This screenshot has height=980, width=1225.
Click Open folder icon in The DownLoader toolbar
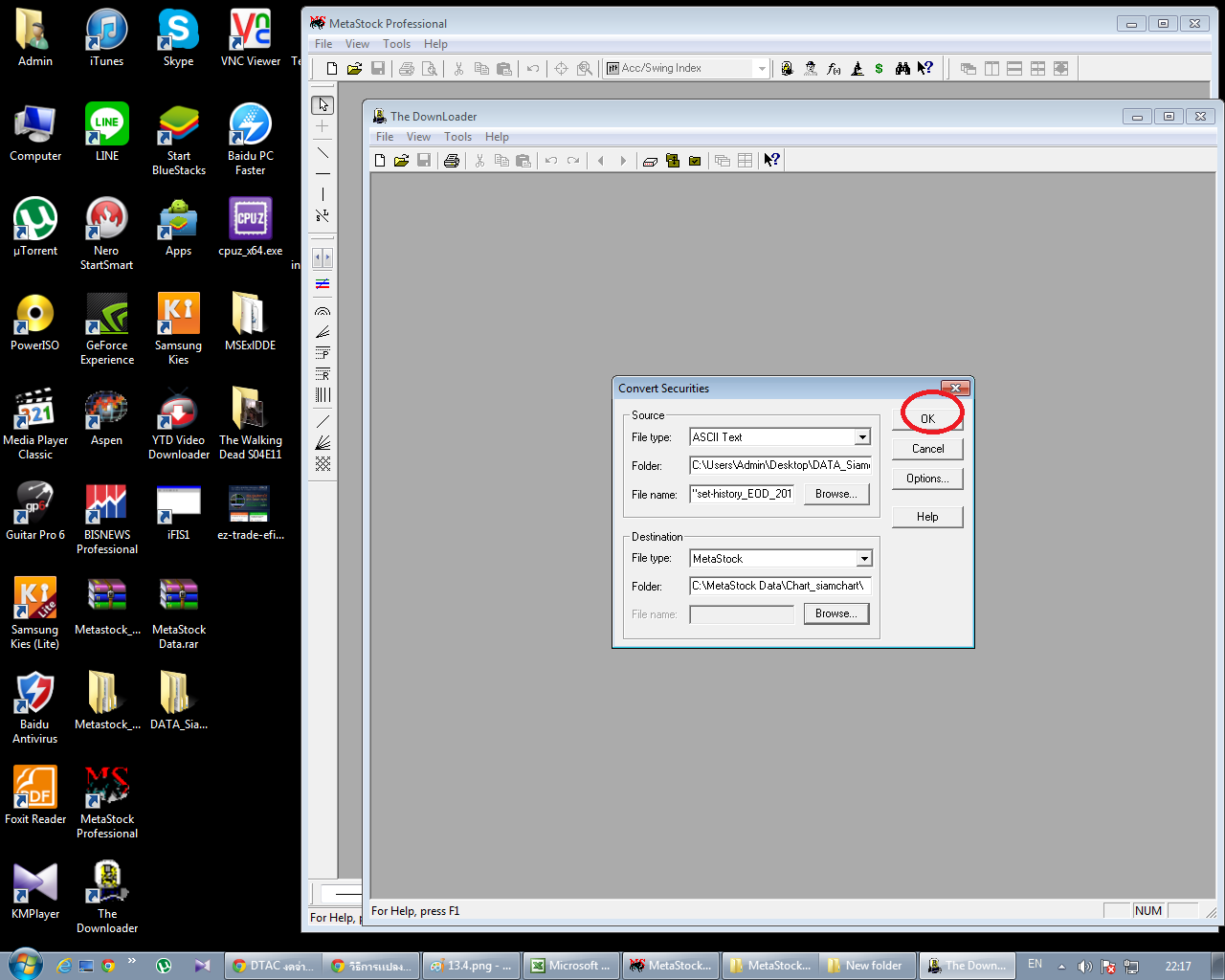click(402, 161)
